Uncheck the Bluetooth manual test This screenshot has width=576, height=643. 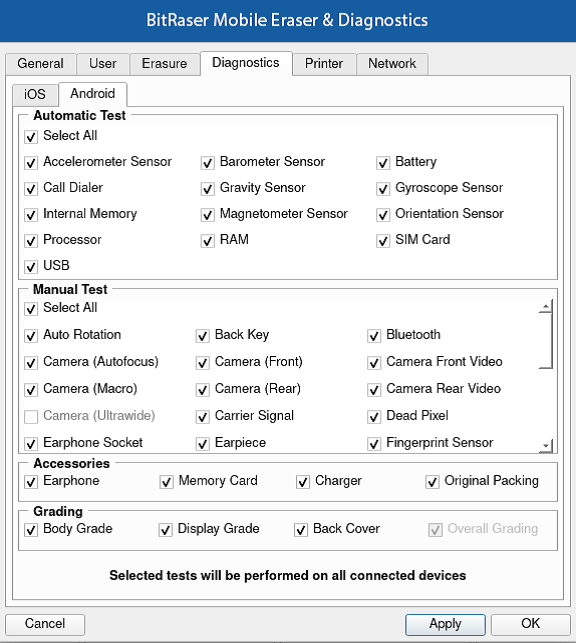374,336
